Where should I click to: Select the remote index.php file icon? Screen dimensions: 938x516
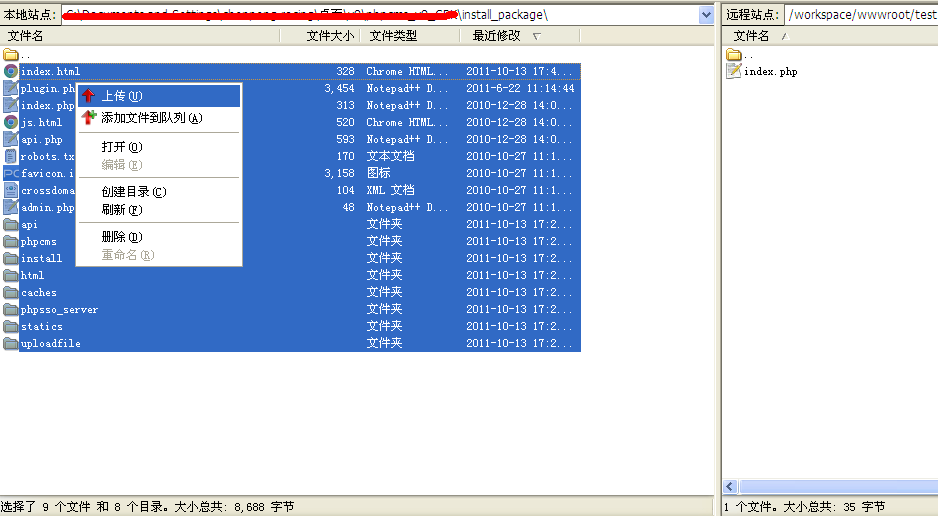[x=733, y=72]
